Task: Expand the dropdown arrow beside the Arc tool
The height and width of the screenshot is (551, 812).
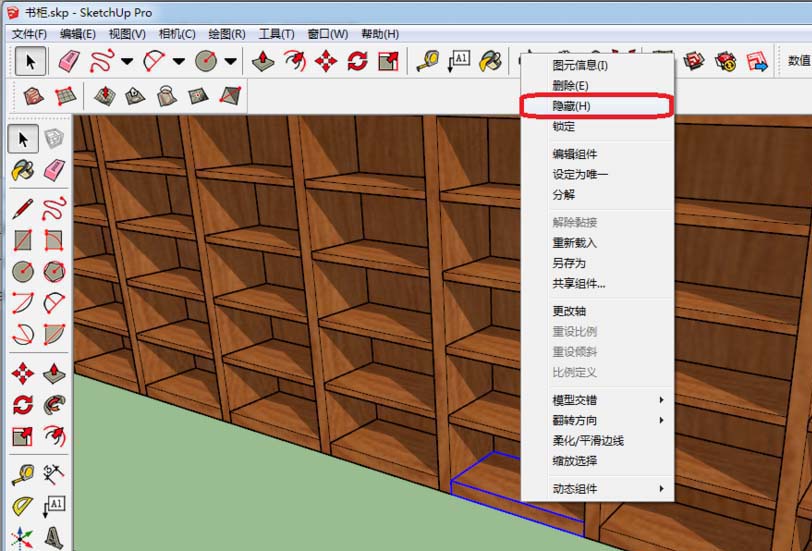Action: click(x=179, y=62)
